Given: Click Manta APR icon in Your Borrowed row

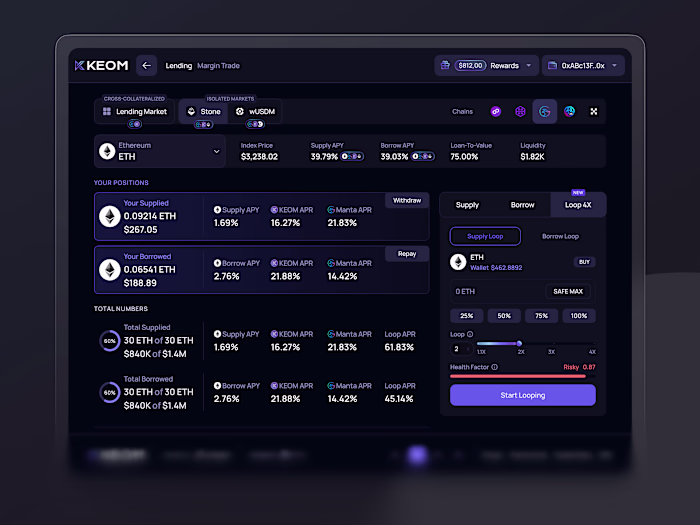Looking at the screenshot, I should coord(331,263).
